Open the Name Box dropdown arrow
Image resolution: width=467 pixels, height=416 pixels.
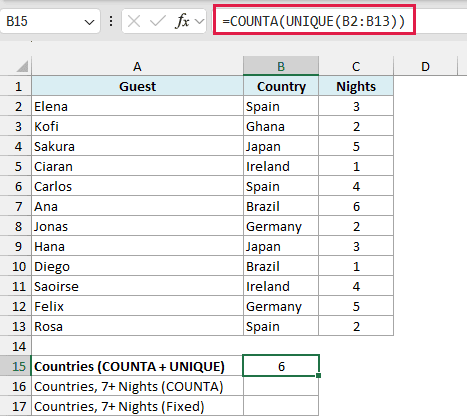pyautogui.click(x=89, y=22)
